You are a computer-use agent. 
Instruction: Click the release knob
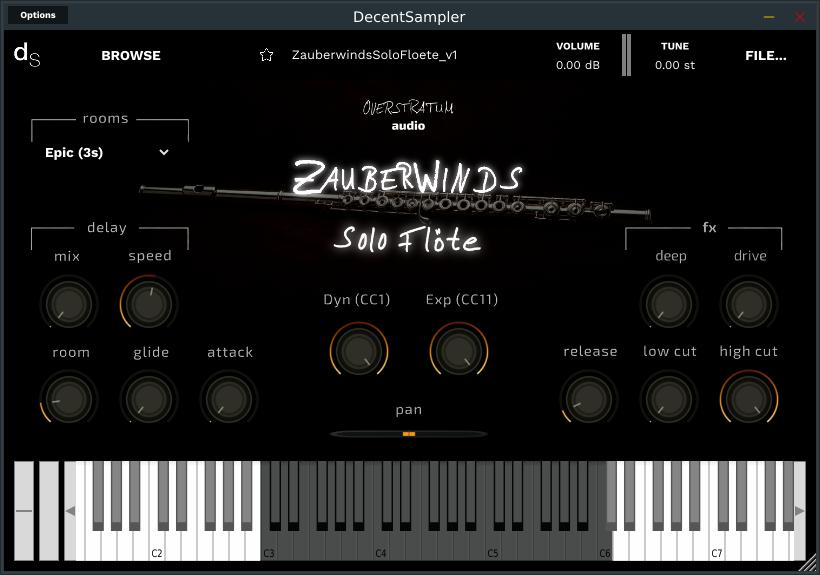[589, 399]
